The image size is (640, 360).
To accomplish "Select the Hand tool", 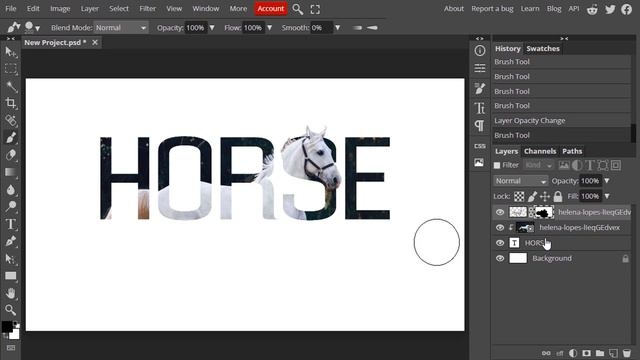I will [x=11, y=293].
